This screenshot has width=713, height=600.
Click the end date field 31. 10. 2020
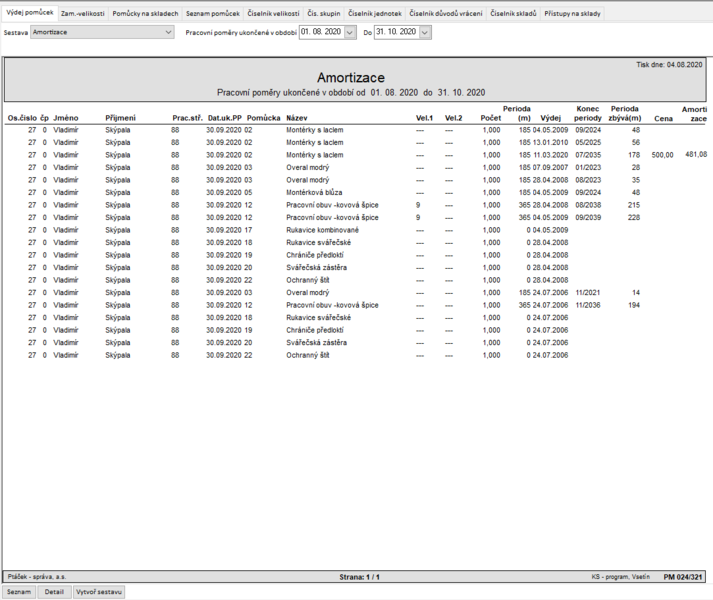397,32
